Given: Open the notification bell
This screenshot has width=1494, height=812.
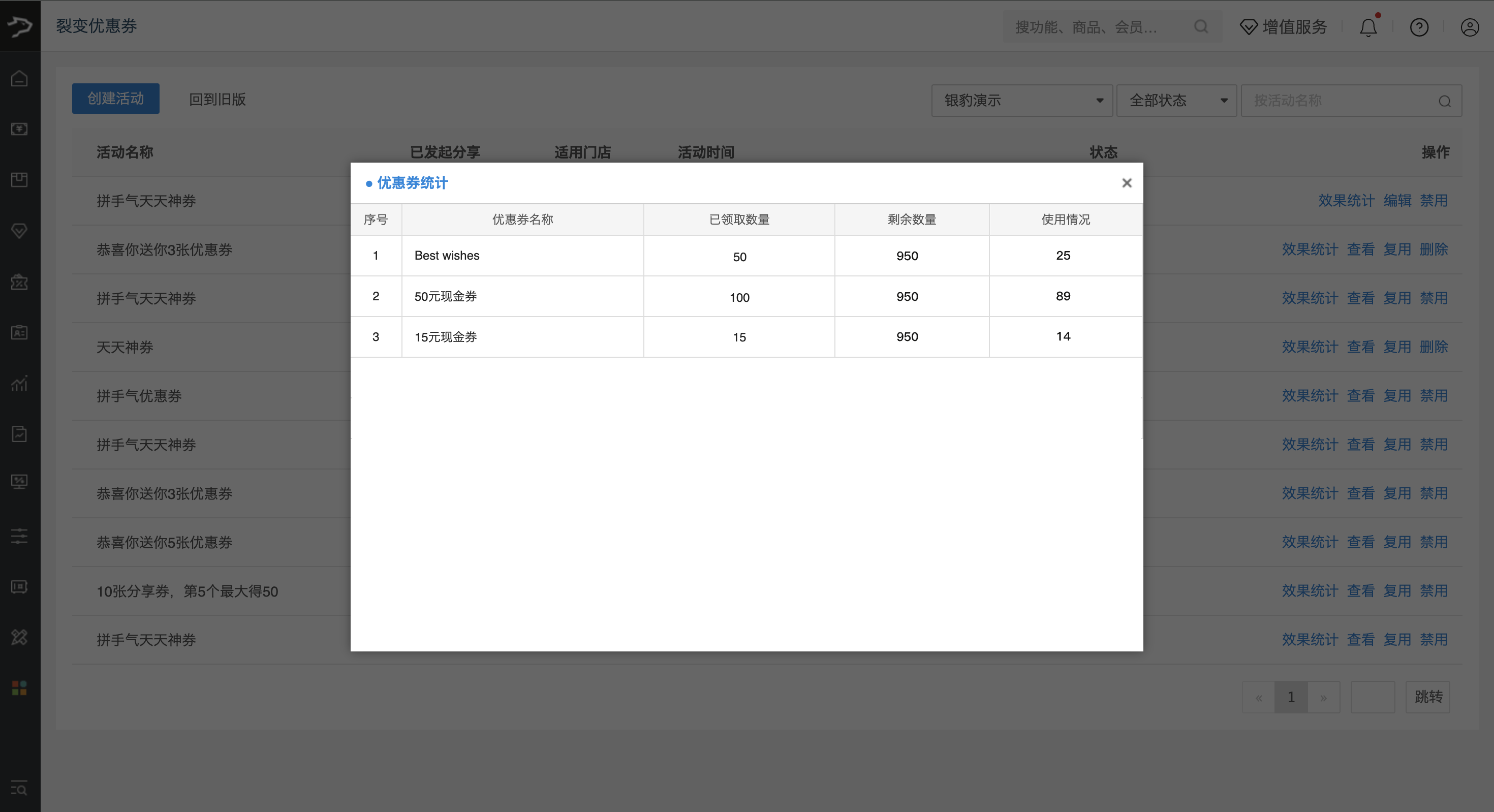Looking at the screenshot, I should click(x=1368, y=27).
